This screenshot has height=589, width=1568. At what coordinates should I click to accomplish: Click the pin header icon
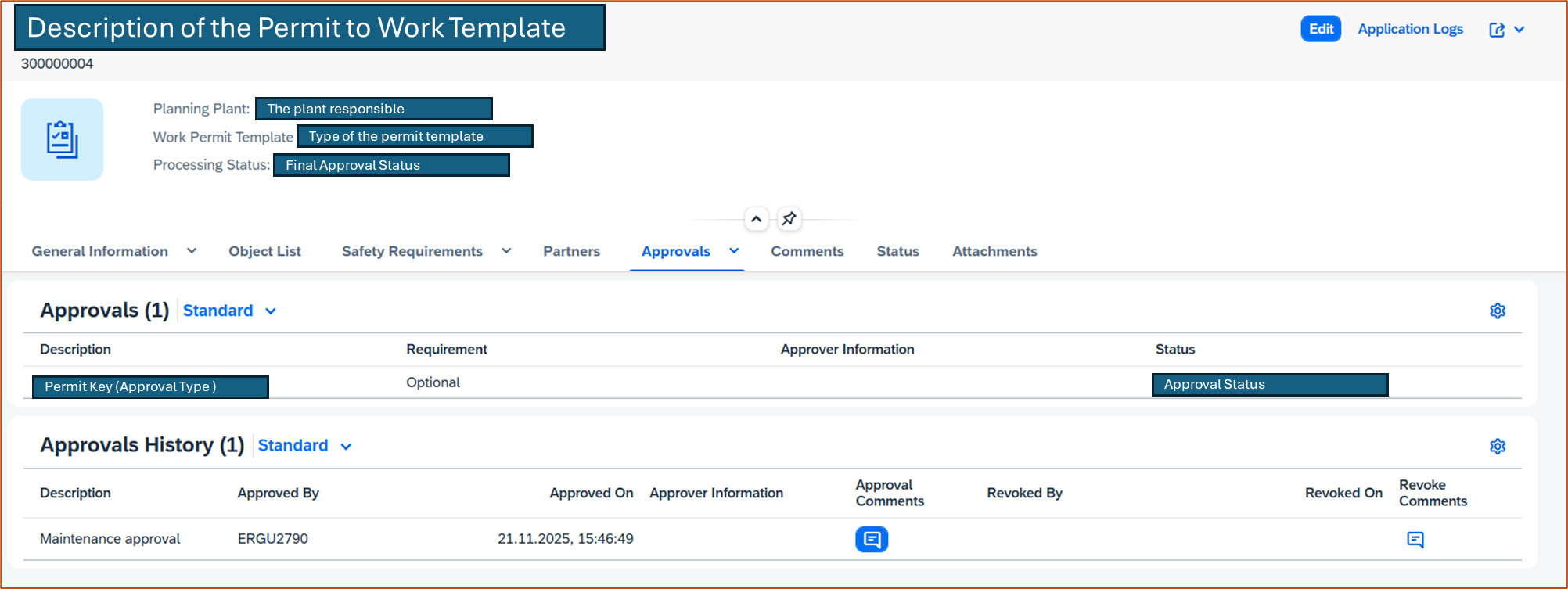tap(789, 219)
